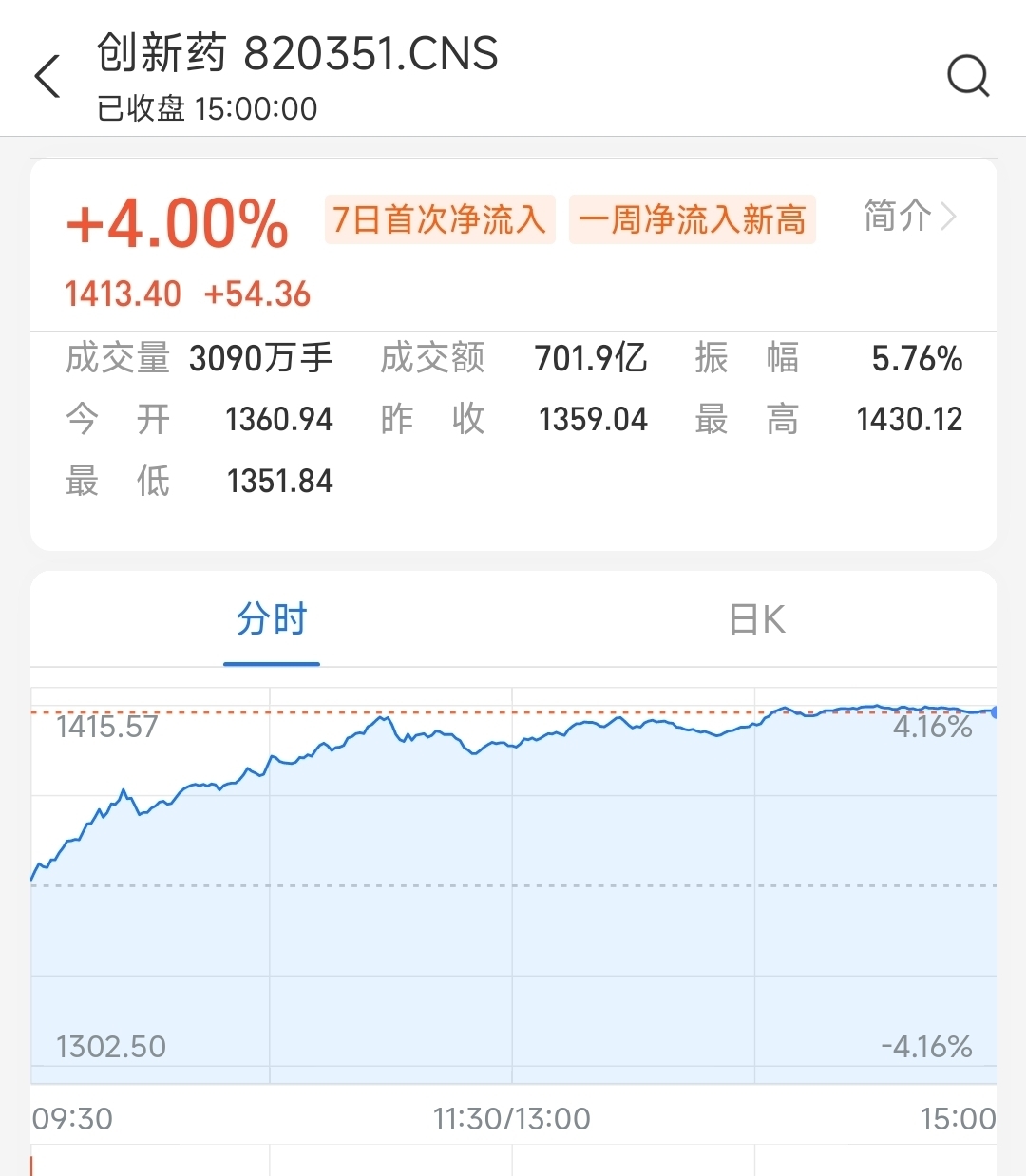This screenshot has width=1026, height=1176.
Task: Tap the 创新药 820351.CNS title
Action: click(x=297, y=53)
